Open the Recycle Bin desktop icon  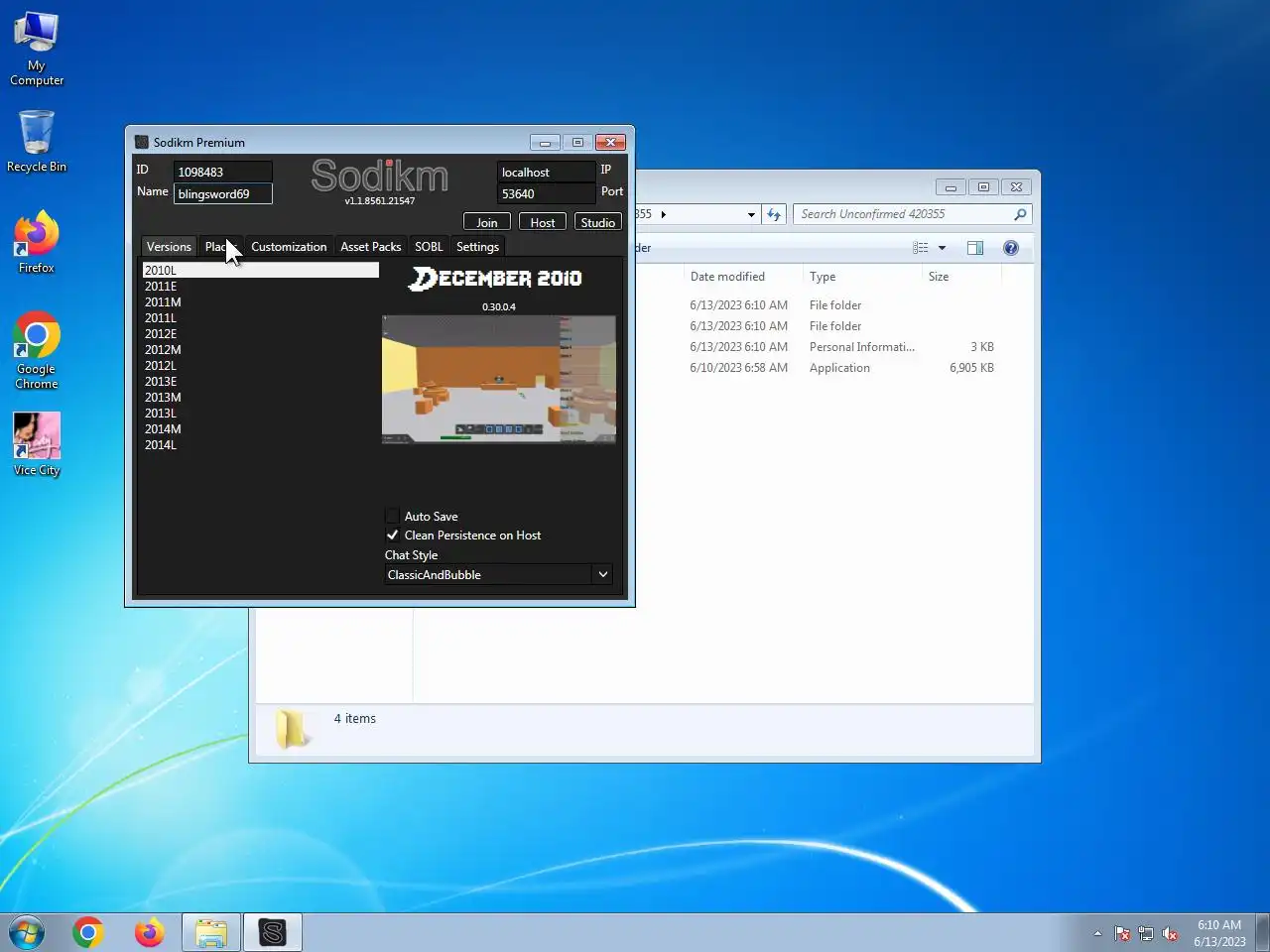(37, 141)
